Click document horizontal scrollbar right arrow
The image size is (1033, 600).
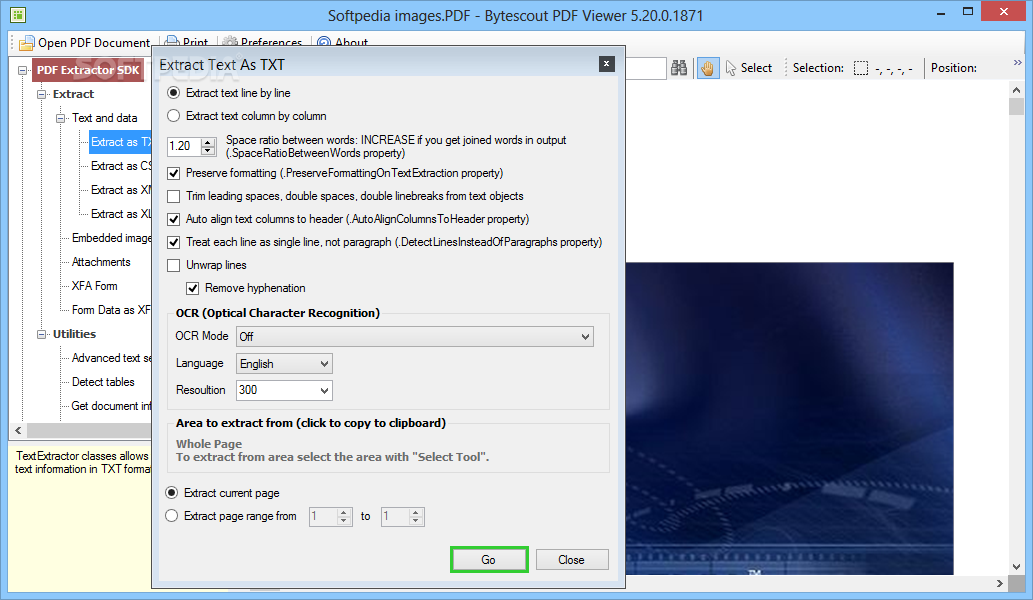1000,584
